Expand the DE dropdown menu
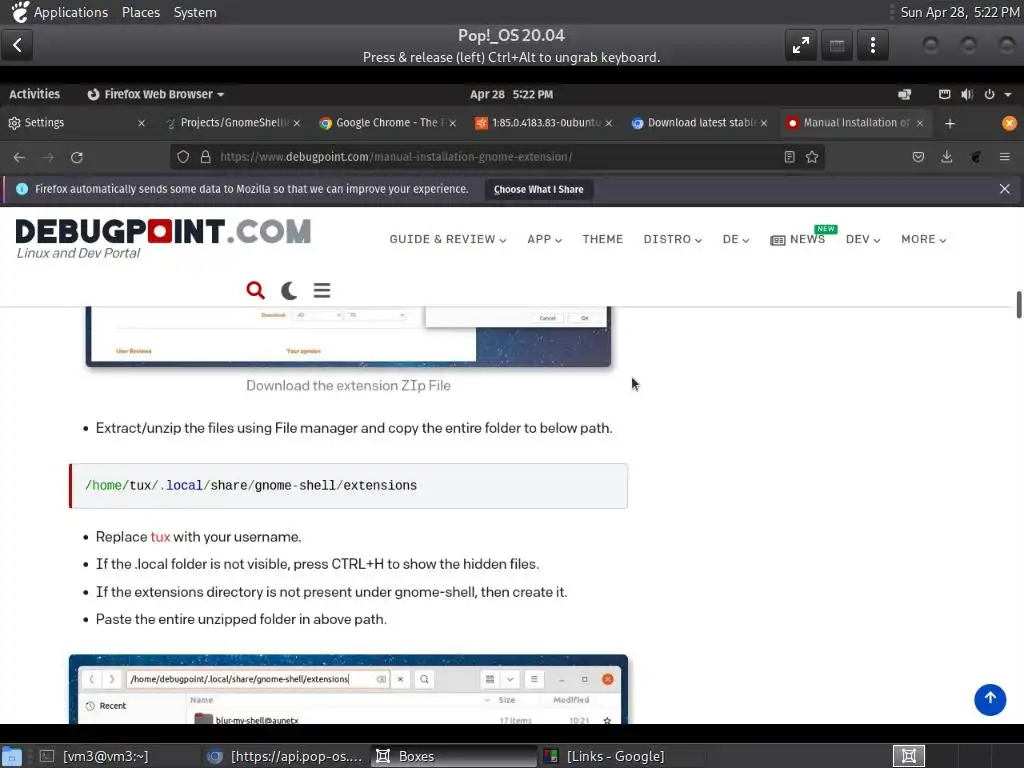 (735, 239)
